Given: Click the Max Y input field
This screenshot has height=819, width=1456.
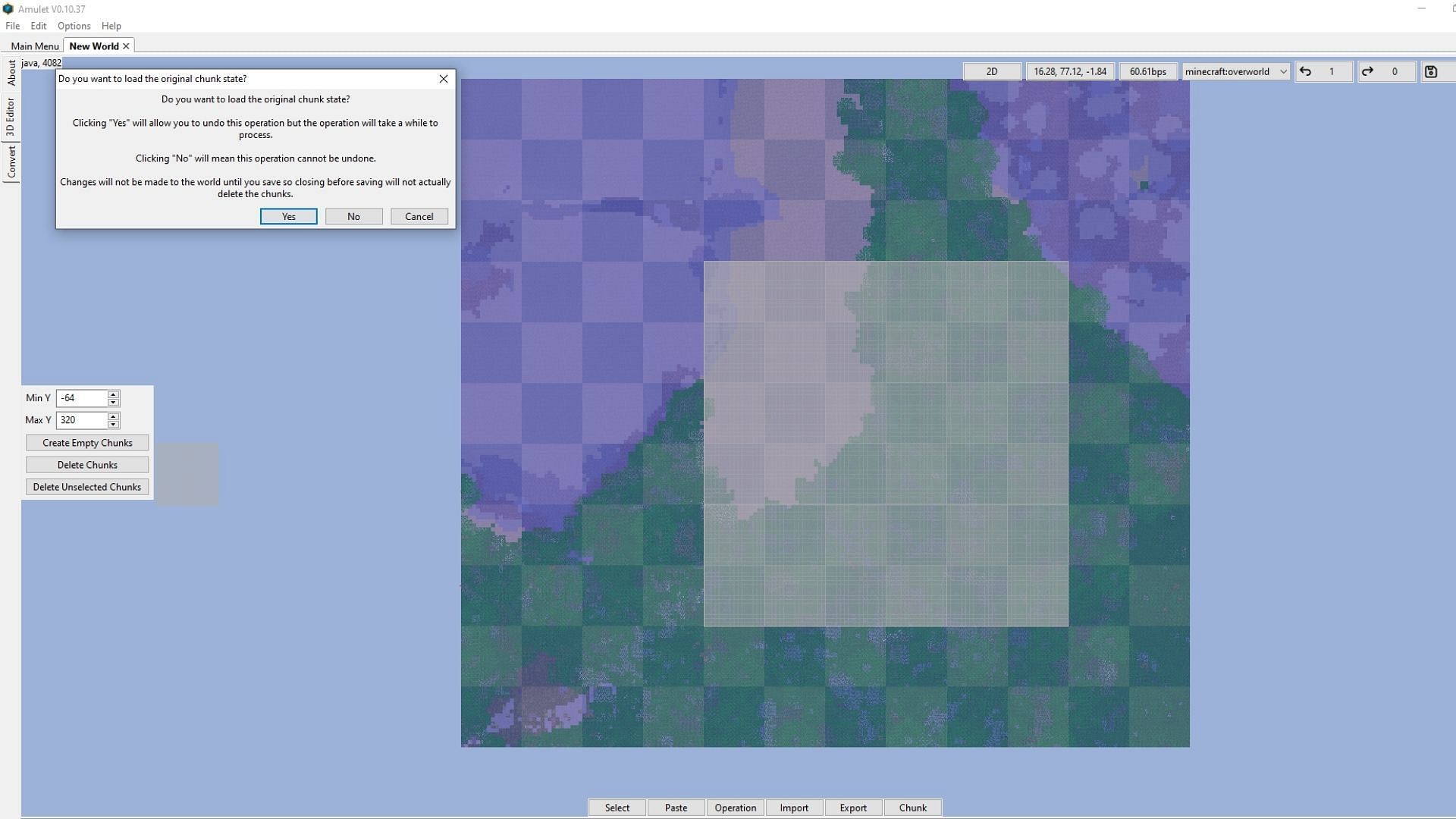Looking at the screenshot, I should pyautogui.click(x=82, y=419).
